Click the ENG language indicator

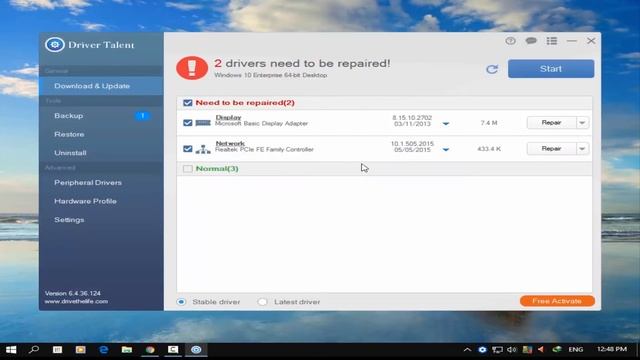576,350
